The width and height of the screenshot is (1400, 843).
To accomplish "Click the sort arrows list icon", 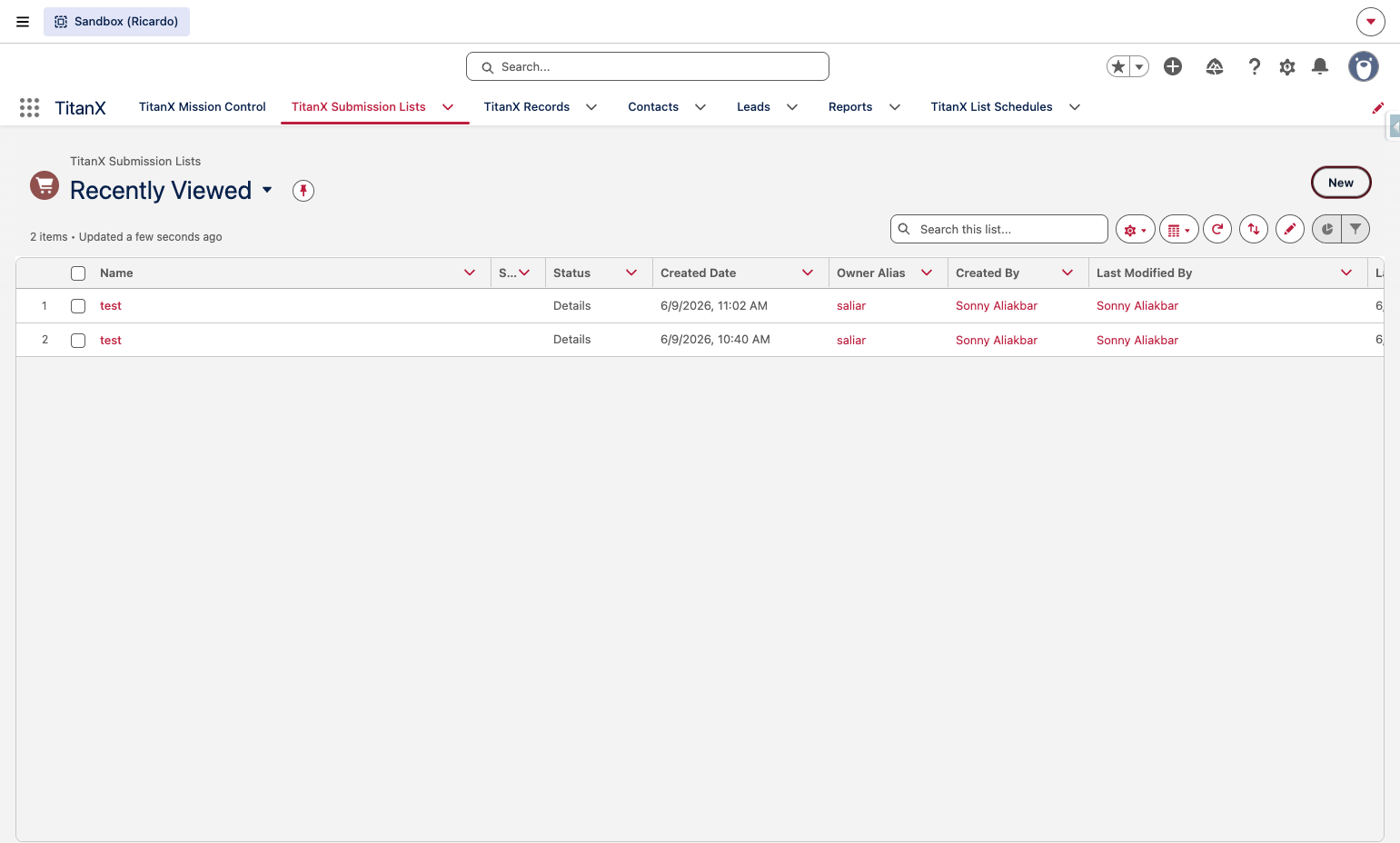I will (1254, 230).
